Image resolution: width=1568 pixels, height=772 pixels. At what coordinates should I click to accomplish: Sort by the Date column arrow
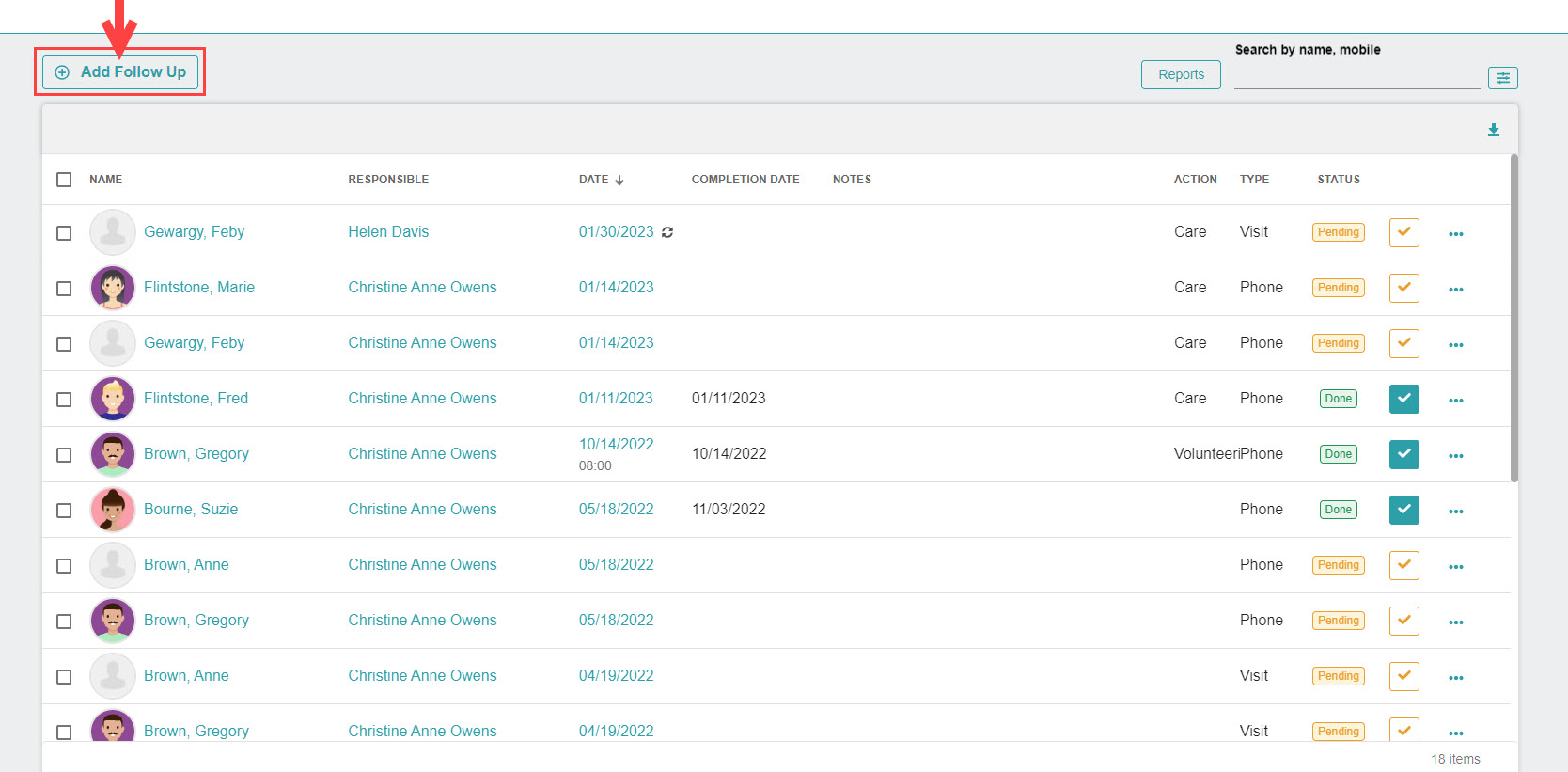pyautogui.click(x=619, y=180)
